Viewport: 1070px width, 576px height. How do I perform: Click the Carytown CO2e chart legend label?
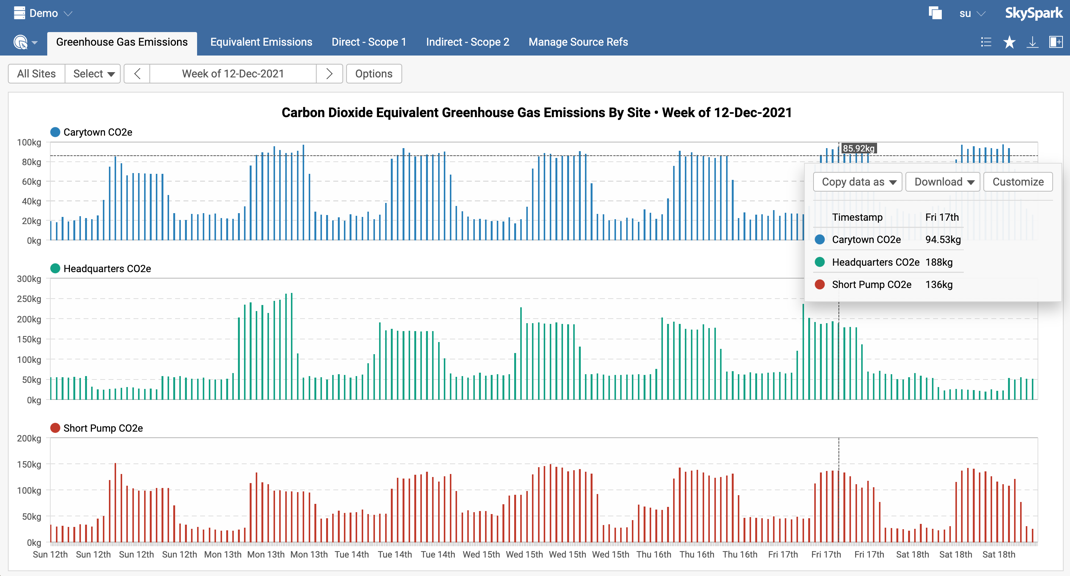click(x=98, y=132)
